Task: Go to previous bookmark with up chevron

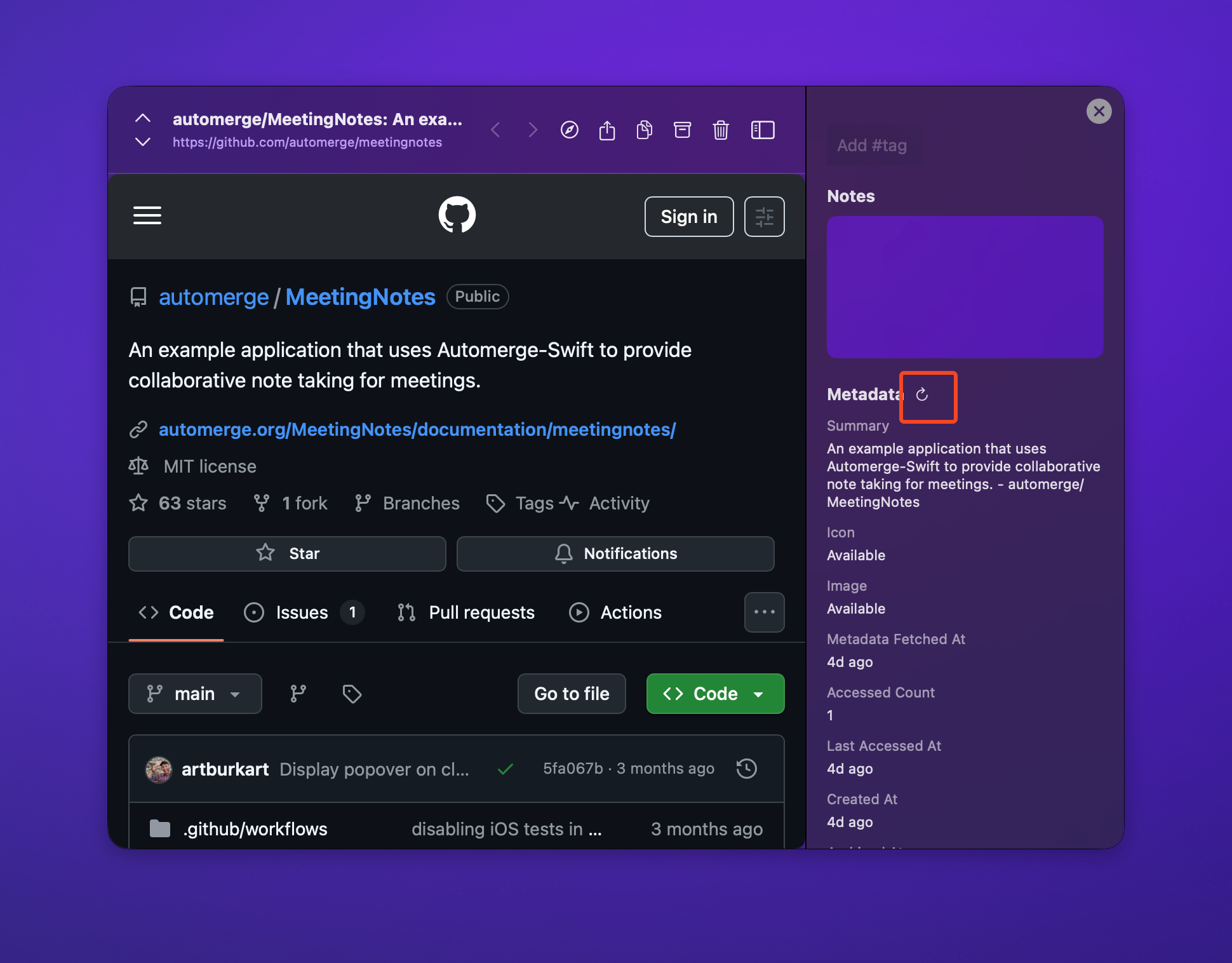Action: click(x=143, y=118)
